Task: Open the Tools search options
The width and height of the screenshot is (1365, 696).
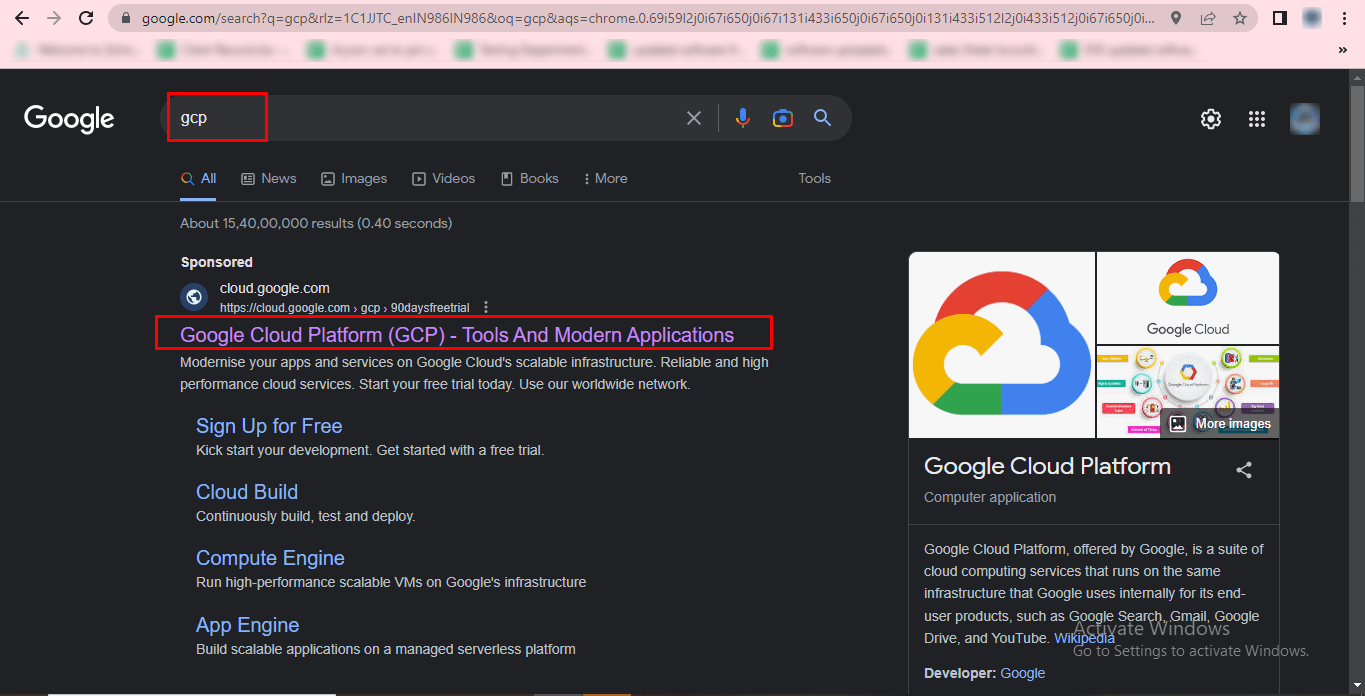Action: pos(814,178)
